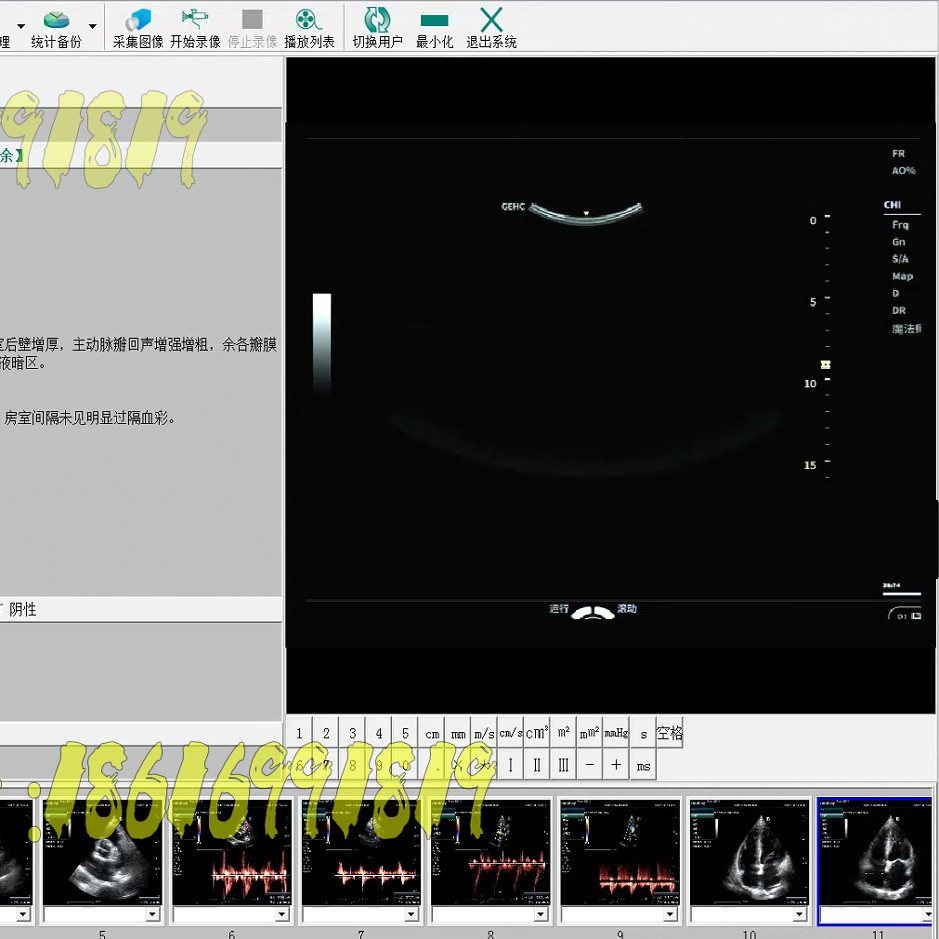This screenshot has height=939, width=939.
Task: Click the 空格 space key
Action: point(670,733)
